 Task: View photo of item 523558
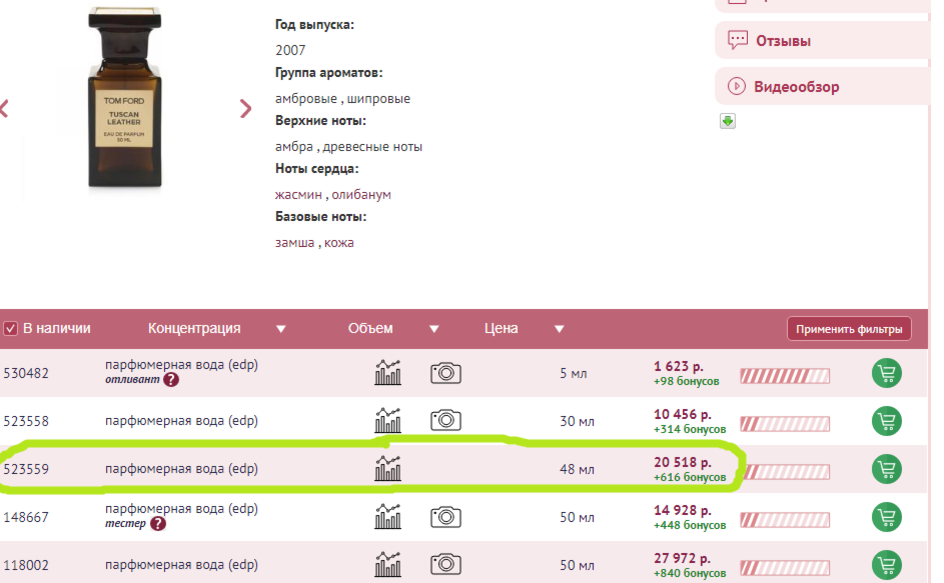(446, 420)
